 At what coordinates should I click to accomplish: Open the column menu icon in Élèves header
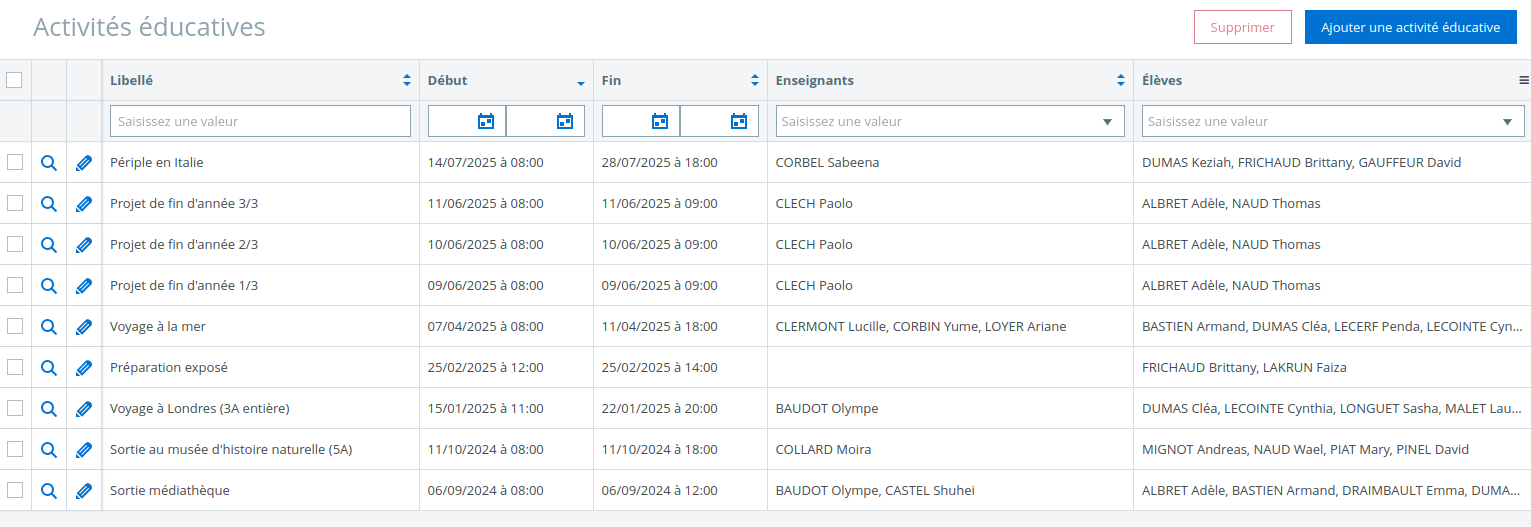point(1524,80)
